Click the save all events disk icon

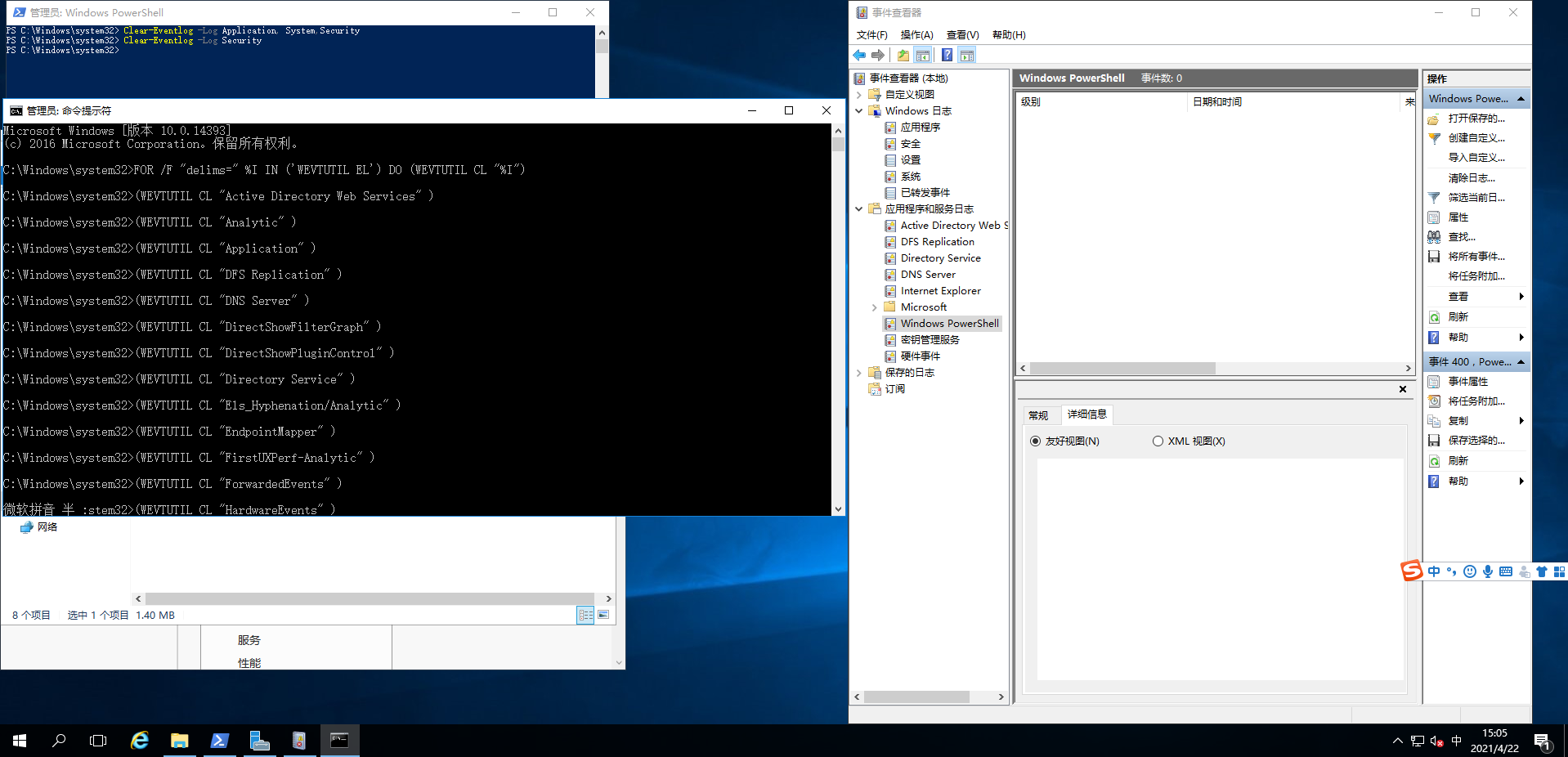[x=1434, y=257]
